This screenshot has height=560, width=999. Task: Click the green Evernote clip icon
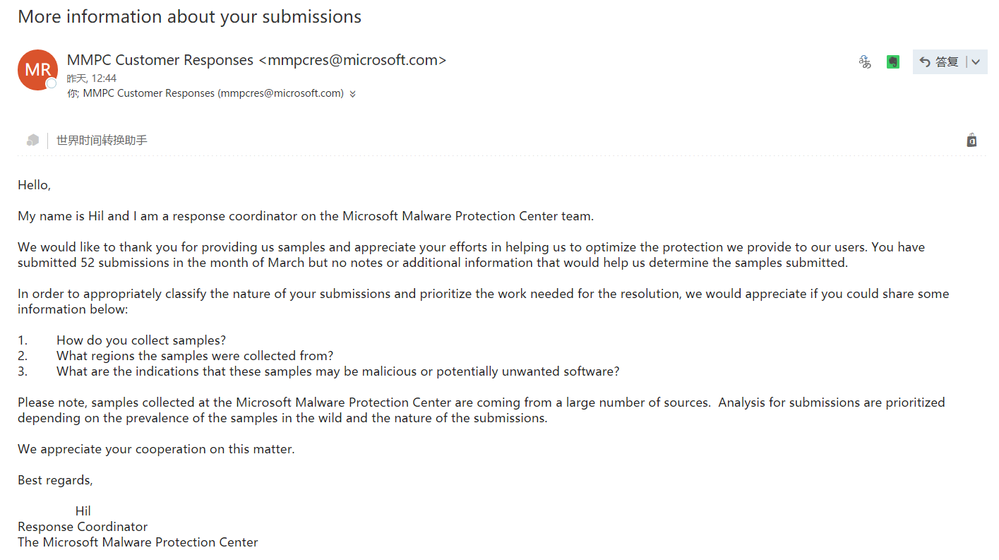pos(893,62)
